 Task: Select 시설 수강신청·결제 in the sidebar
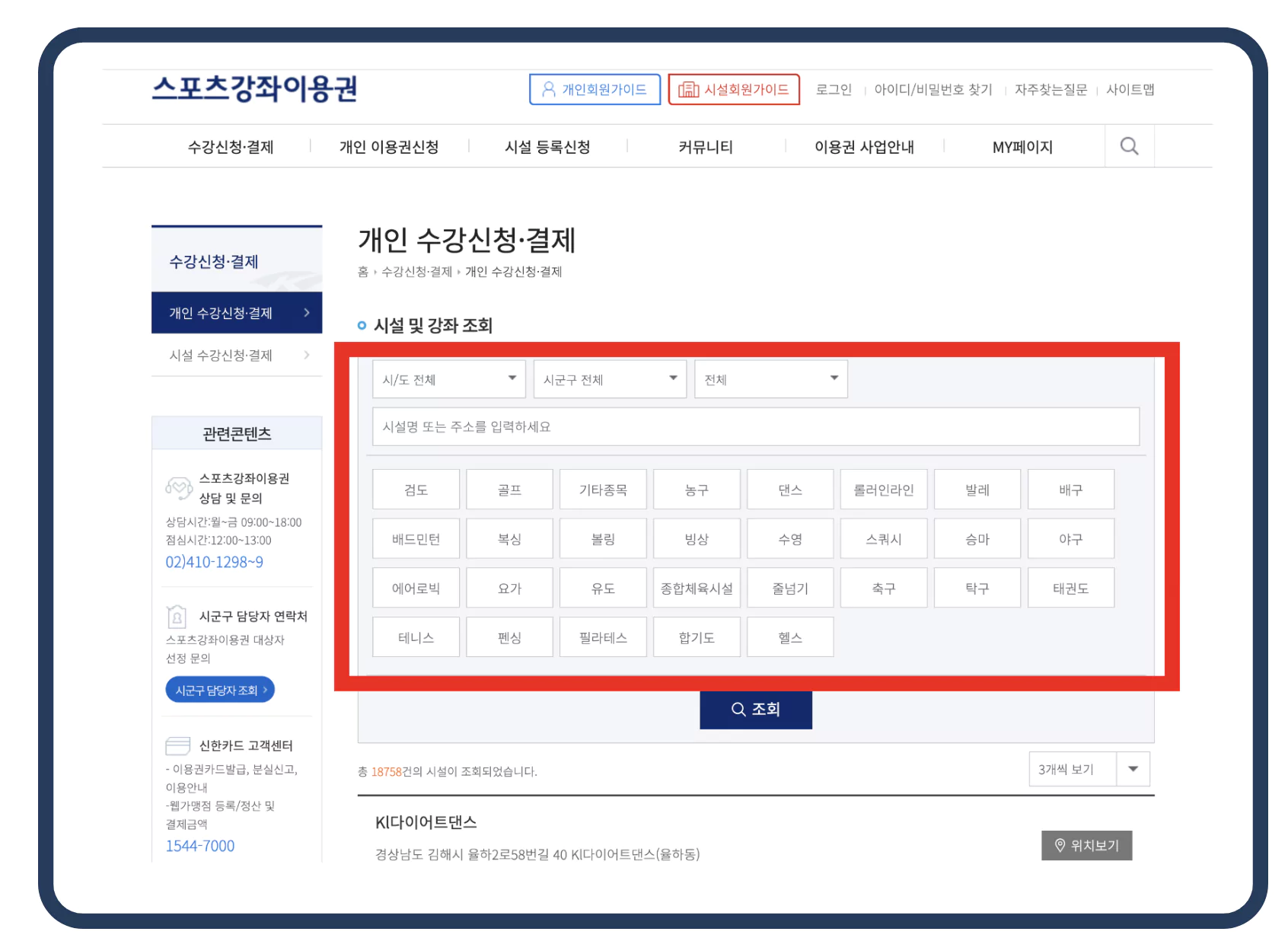(237, 355)
